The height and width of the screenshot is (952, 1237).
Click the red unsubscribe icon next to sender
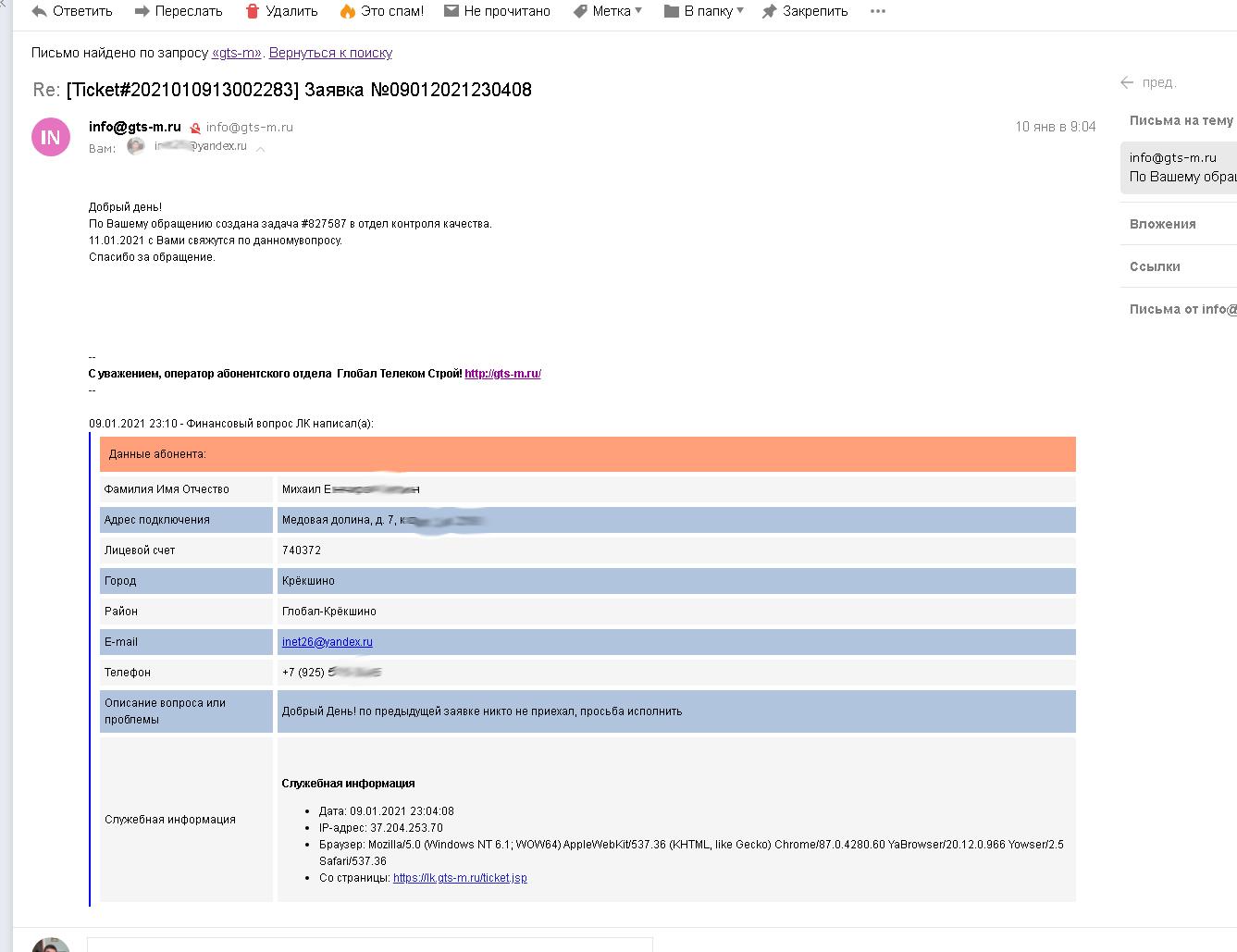195,128
